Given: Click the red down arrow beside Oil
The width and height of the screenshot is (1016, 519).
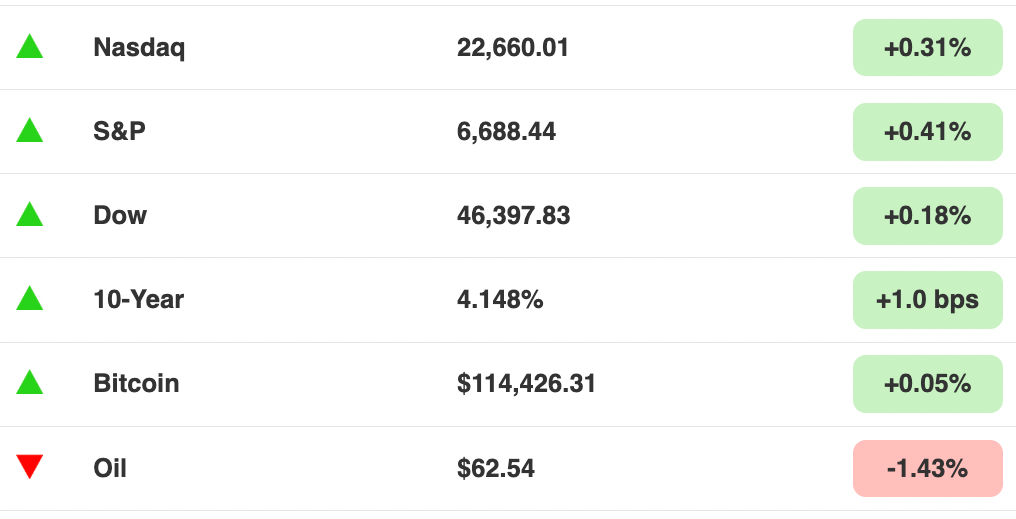Looking at the screenshot, I should pos(30,467).
